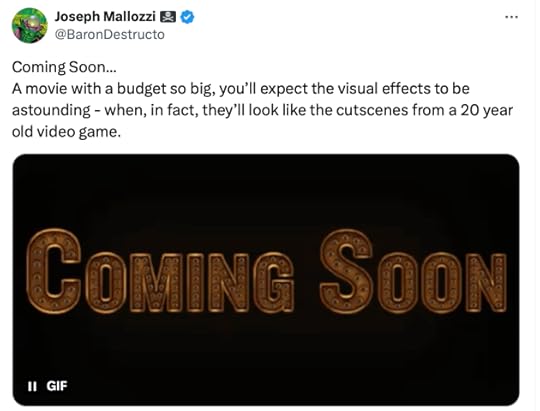Image resolution: width=540 pixels, height=411 pixels.
Task: Click the golden word SOON in GIF
Action: pyautogui.click(x=414, y=271)
